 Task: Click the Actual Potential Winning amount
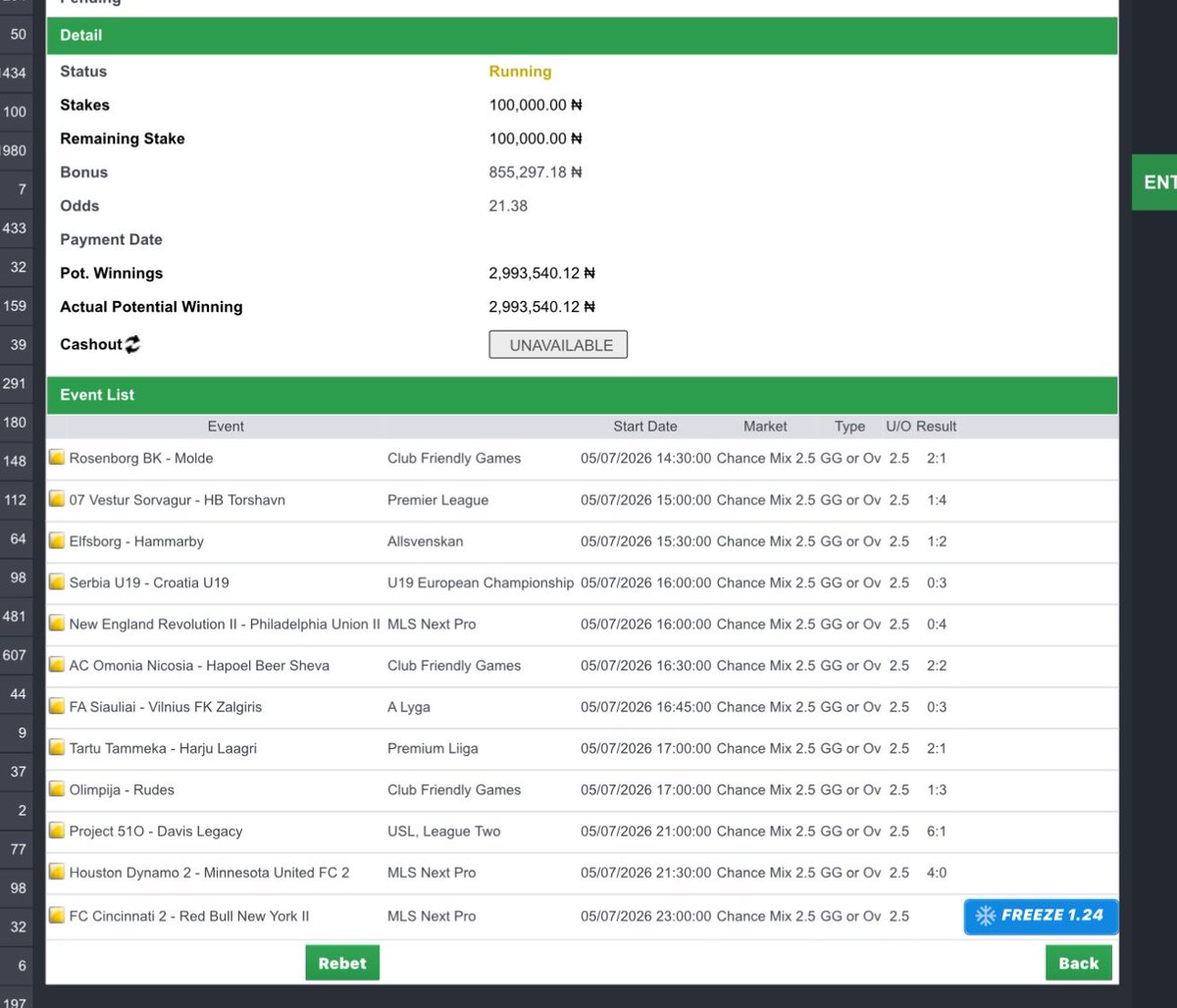542,307
